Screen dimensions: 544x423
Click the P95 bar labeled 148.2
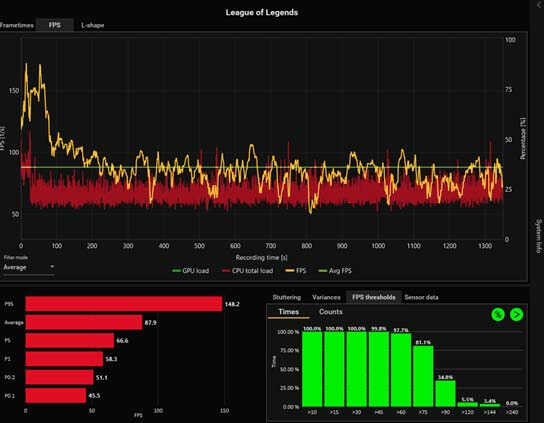(x=124, y=304)
